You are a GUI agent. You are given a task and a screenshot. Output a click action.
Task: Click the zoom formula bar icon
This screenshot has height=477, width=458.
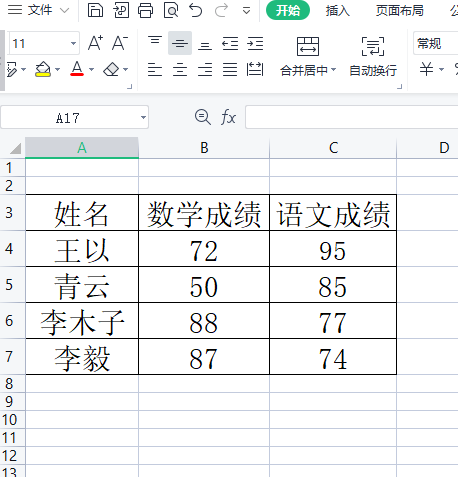click(x=203, y=117)
